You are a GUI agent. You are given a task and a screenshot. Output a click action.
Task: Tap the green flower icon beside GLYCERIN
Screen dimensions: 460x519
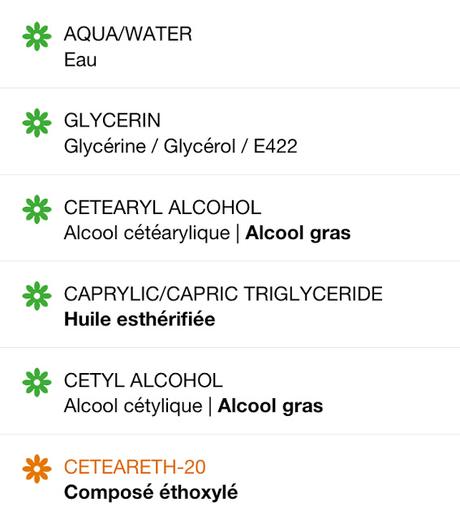point(37,123)
